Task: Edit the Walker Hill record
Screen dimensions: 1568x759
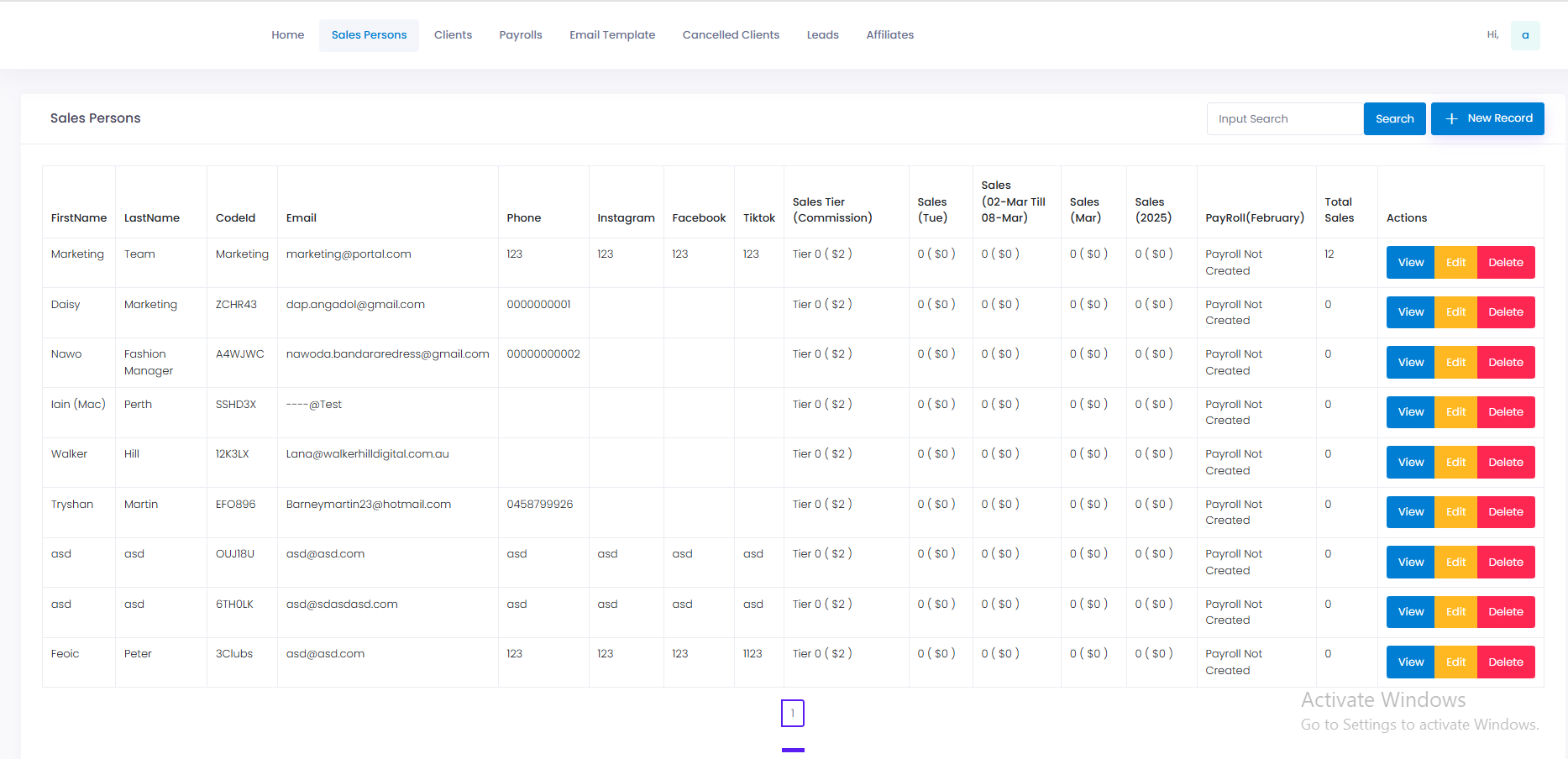Action: coord(1455,463)
